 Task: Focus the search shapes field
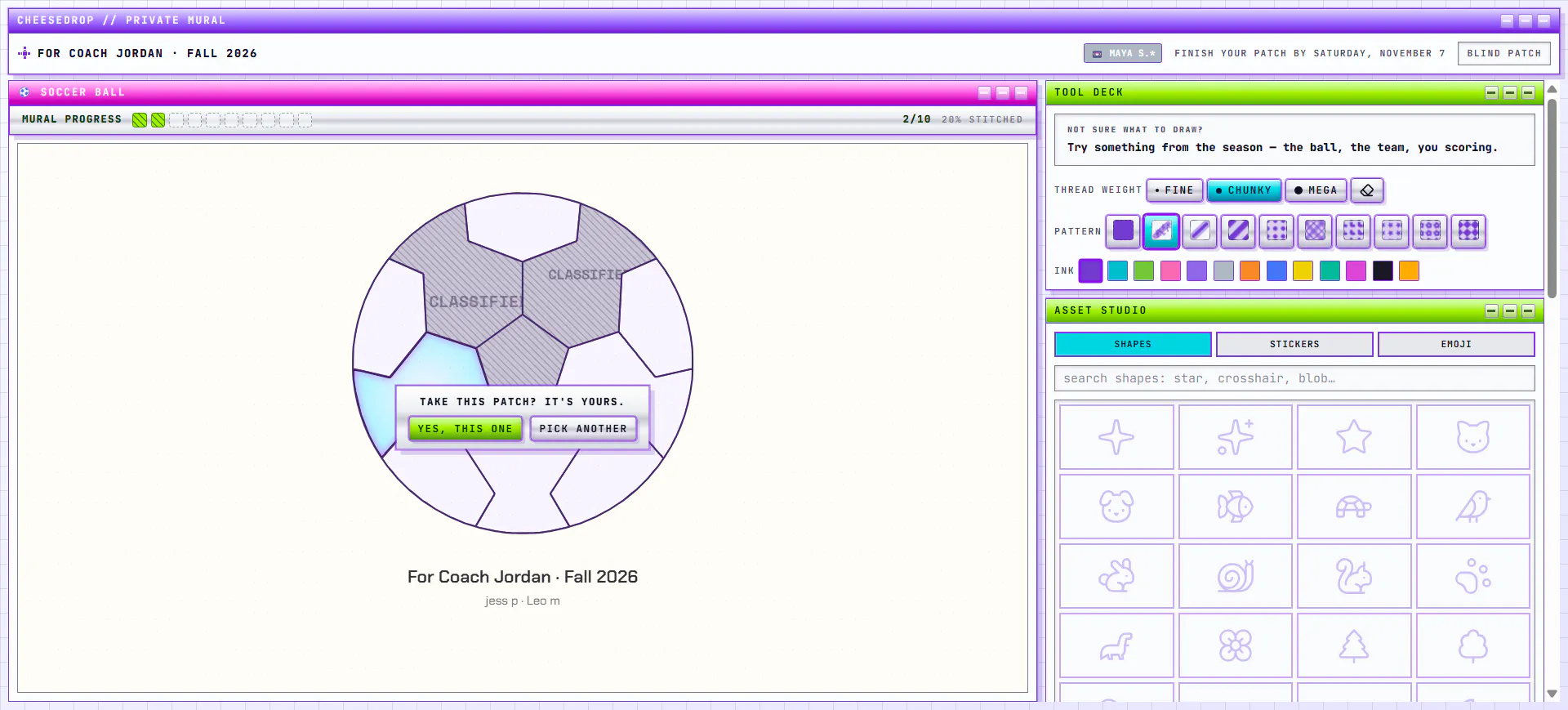(1294, 378)
